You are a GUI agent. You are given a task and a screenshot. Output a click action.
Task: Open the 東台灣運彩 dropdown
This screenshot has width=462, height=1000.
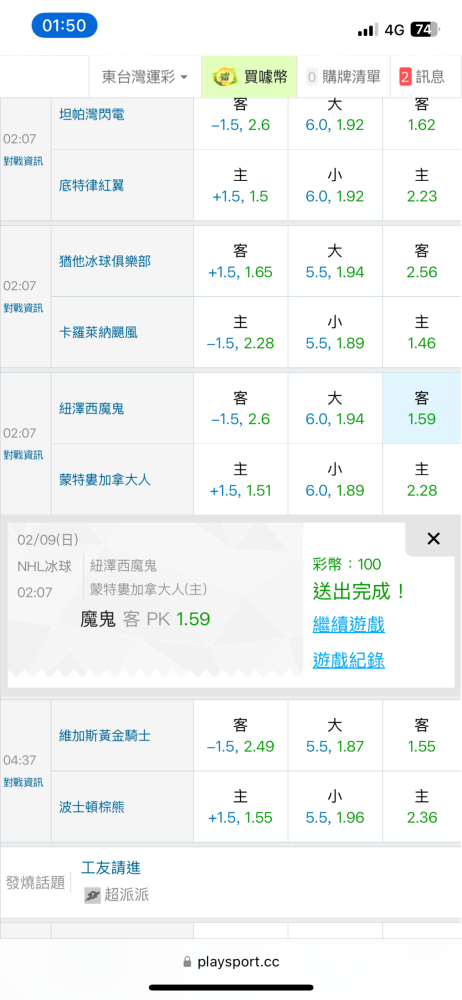click(x=145, y=77)
